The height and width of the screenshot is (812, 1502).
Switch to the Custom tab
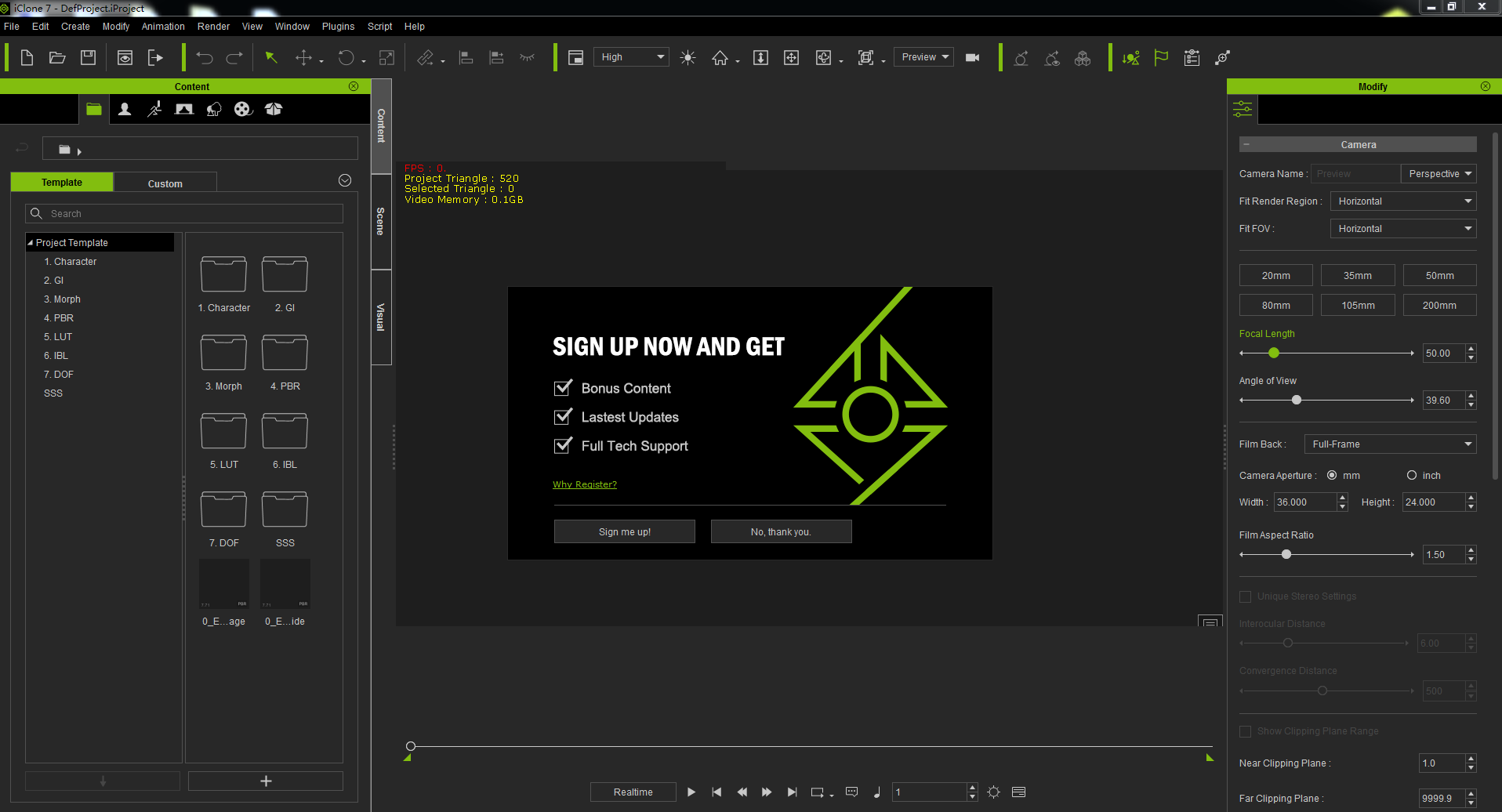tap(165, 183)
